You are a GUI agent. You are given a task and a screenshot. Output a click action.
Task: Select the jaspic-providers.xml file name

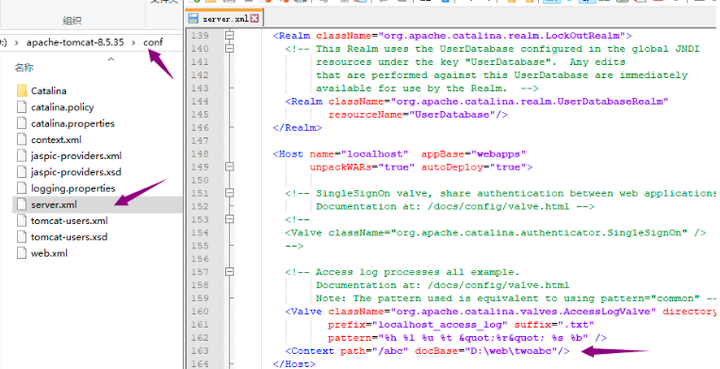[76, 156]
